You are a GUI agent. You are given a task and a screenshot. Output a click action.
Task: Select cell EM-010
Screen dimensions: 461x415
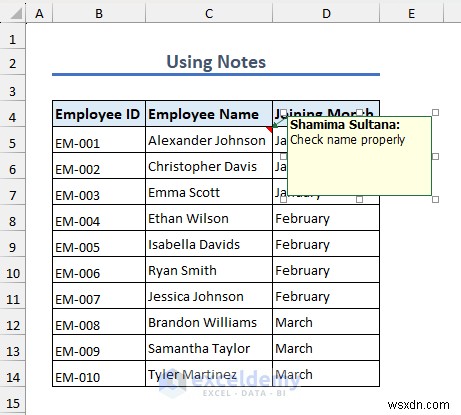tap(99, 374)
